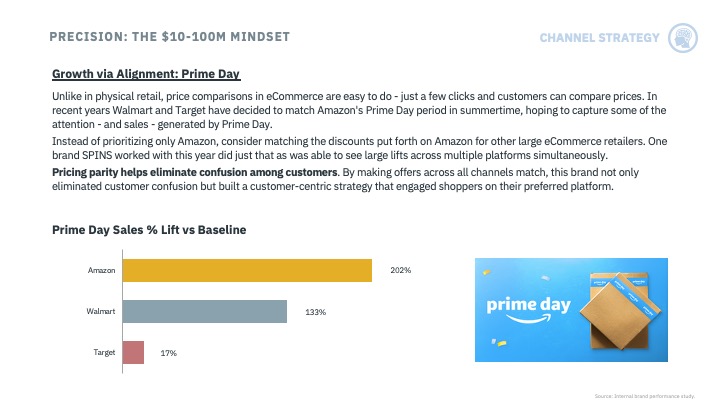Click the Precision: The $10-100M Mindset title
Image resolution: width=720 pixels, height=405 pixels.
169,37
